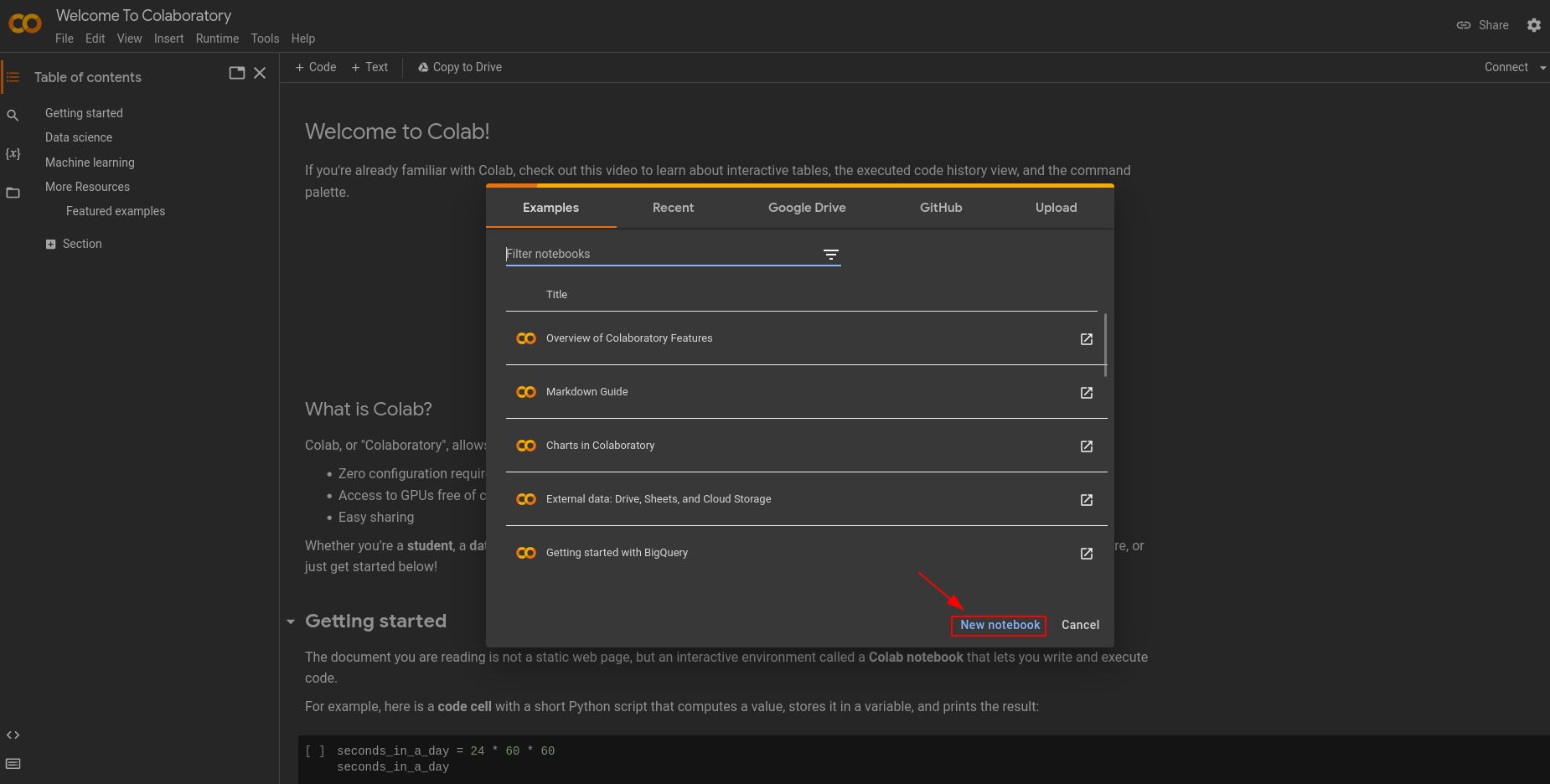Click Welcome To Colaboratory notebook title
1550x784 pixels.
[x=143, y=16]
